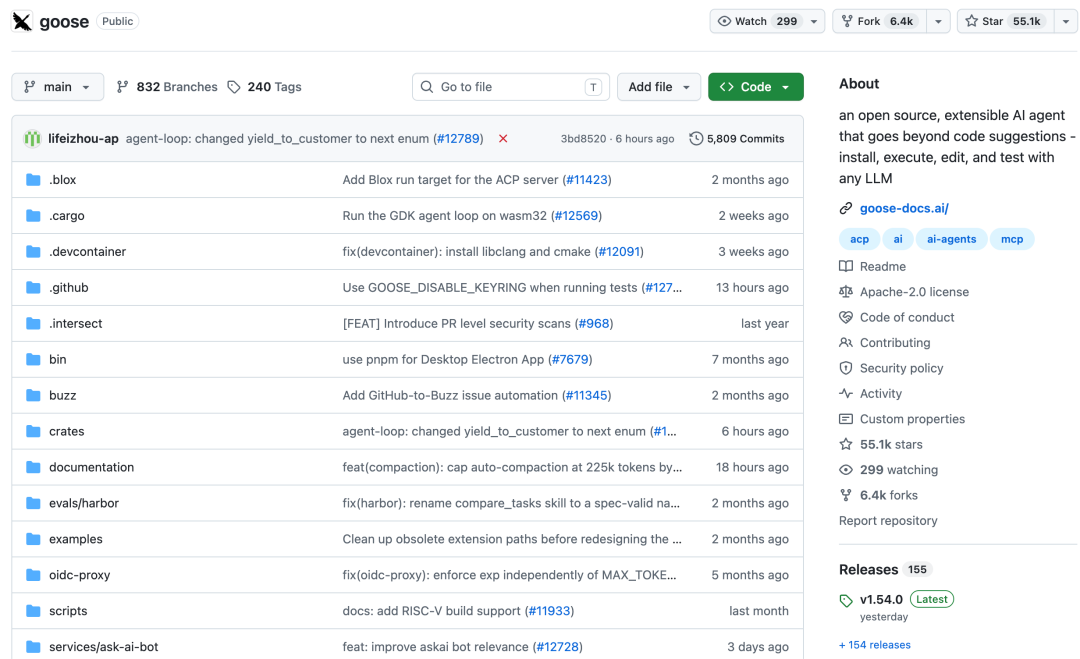1080x659 pixels.
Task: Click the book icon beside Readme
Action: click(846, 266)
